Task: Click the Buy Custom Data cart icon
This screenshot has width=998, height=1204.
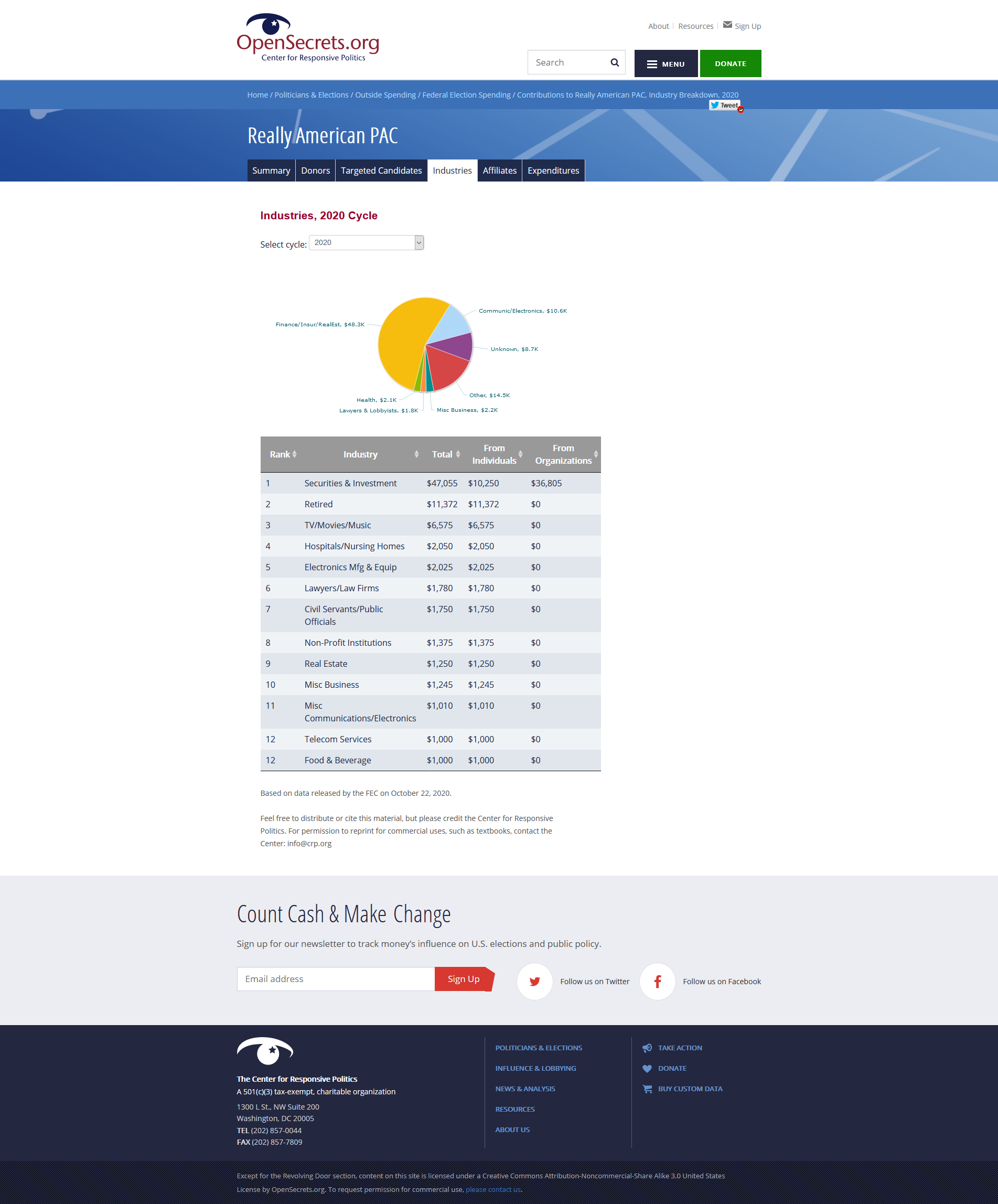Action: 647,1089
